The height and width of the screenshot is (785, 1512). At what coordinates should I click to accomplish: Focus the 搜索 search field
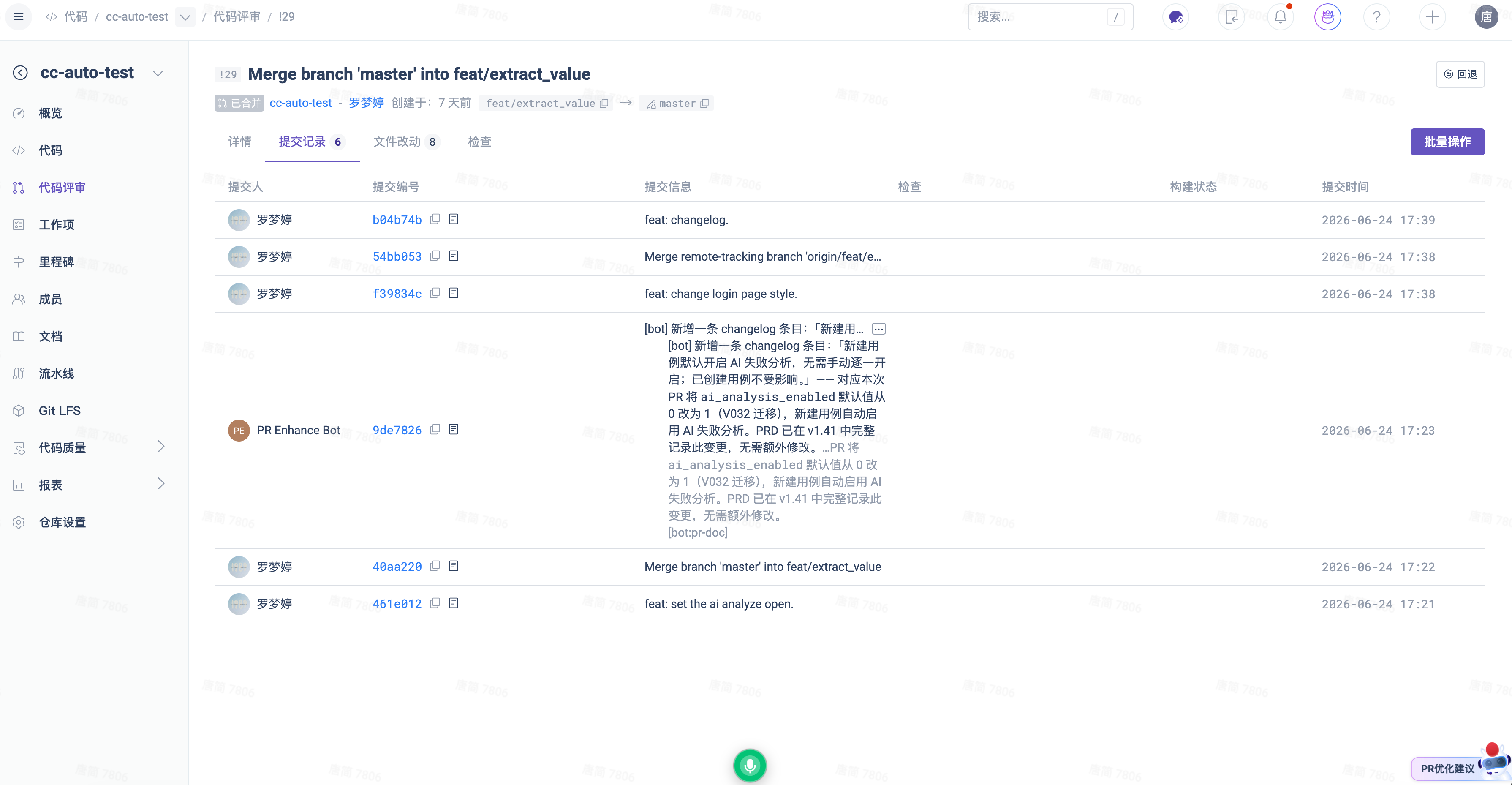tap(1050, 17)
